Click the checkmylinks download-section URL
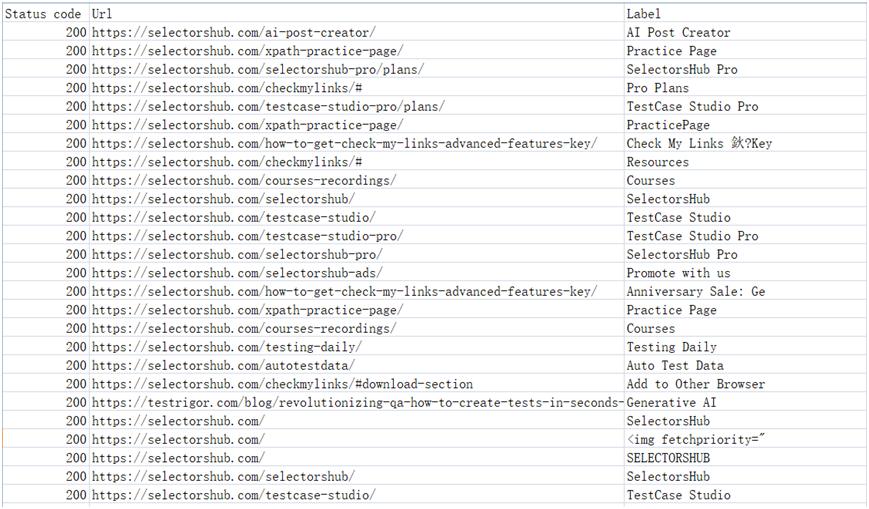The image size is (869, 509). [282, 384]
